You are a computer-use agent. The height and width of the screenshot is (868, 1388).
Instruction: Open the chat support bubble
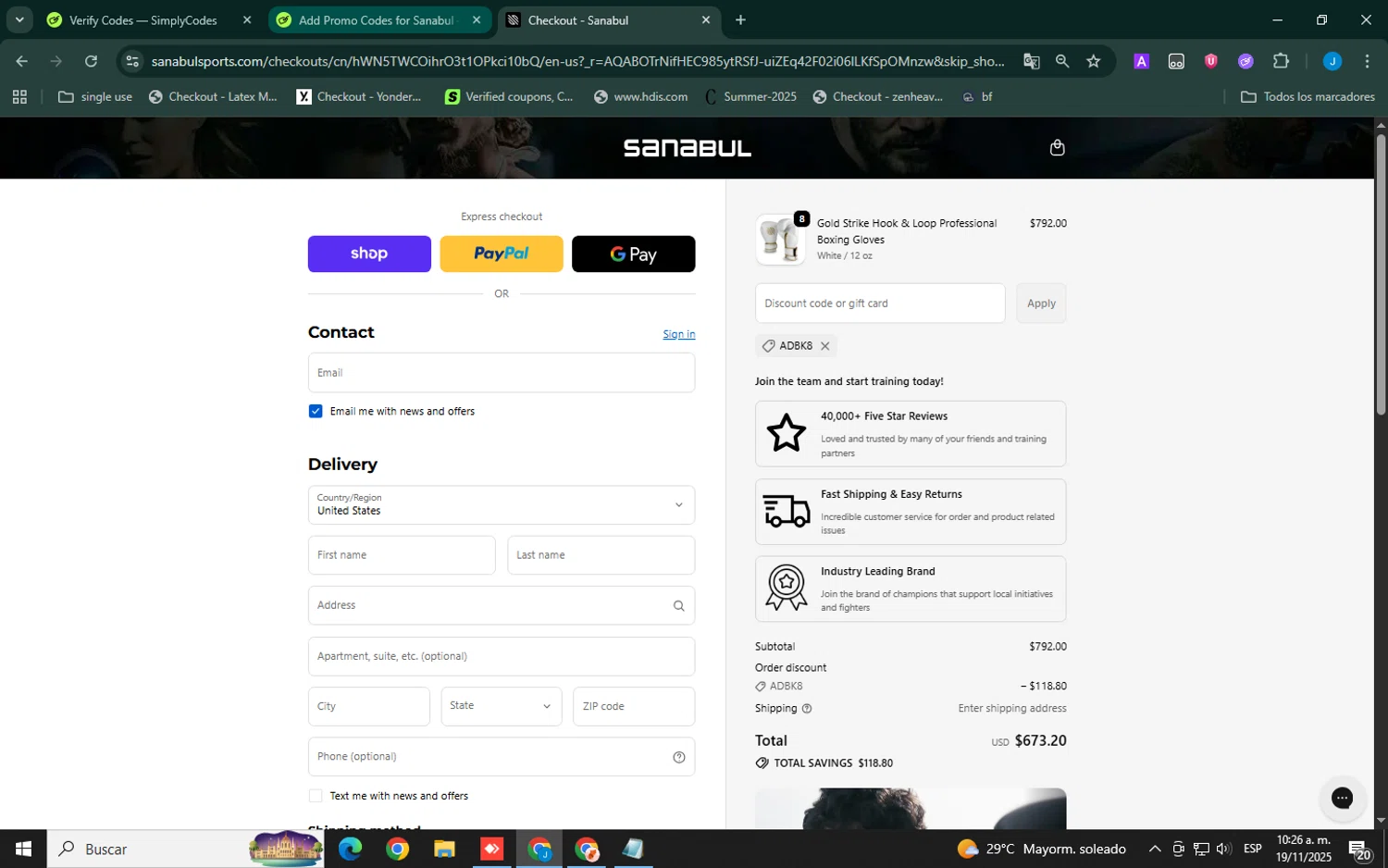1342,798
